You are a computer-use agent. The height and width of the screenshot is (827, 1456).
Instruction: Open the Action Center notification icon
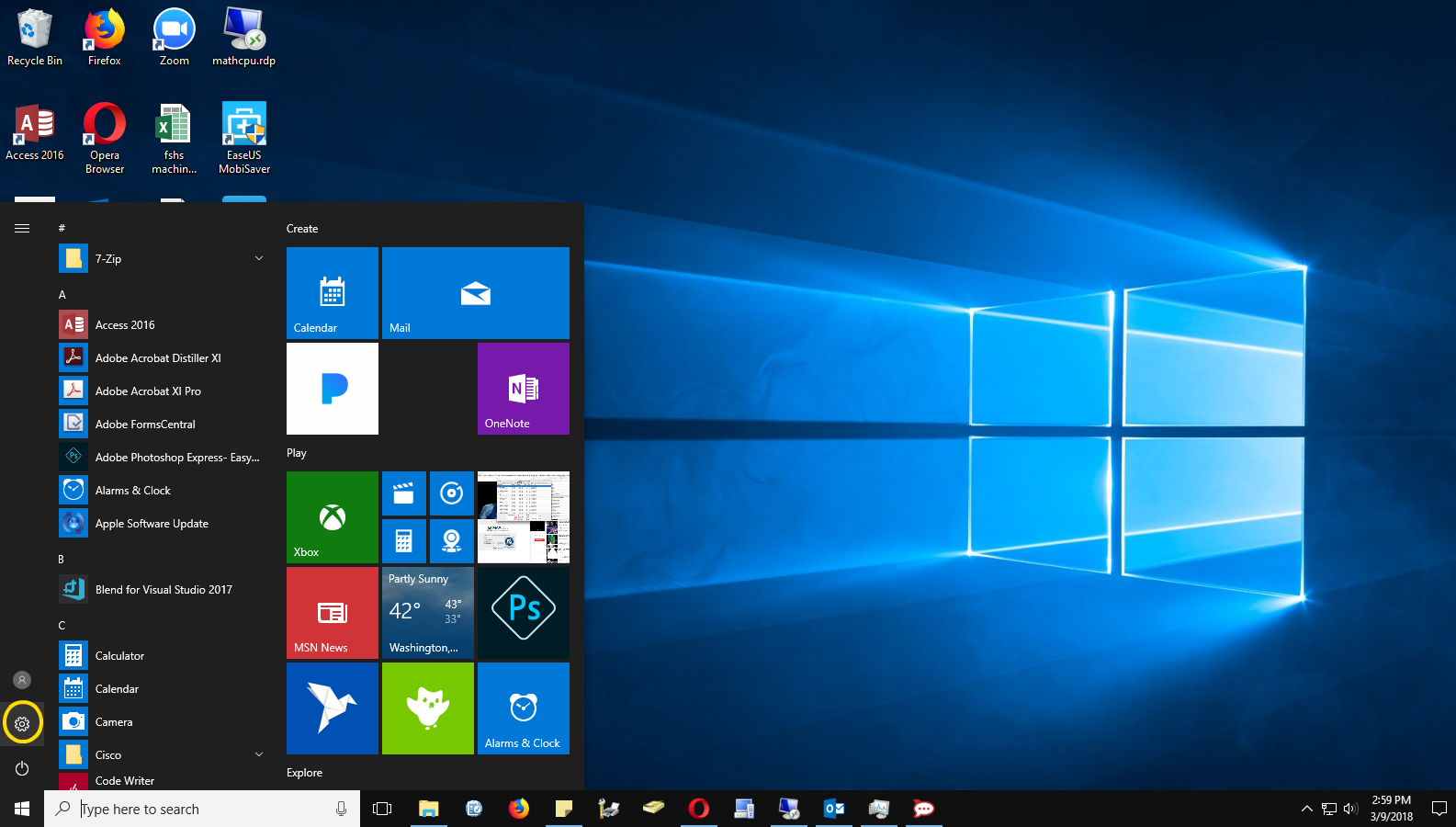point(1439,809)
